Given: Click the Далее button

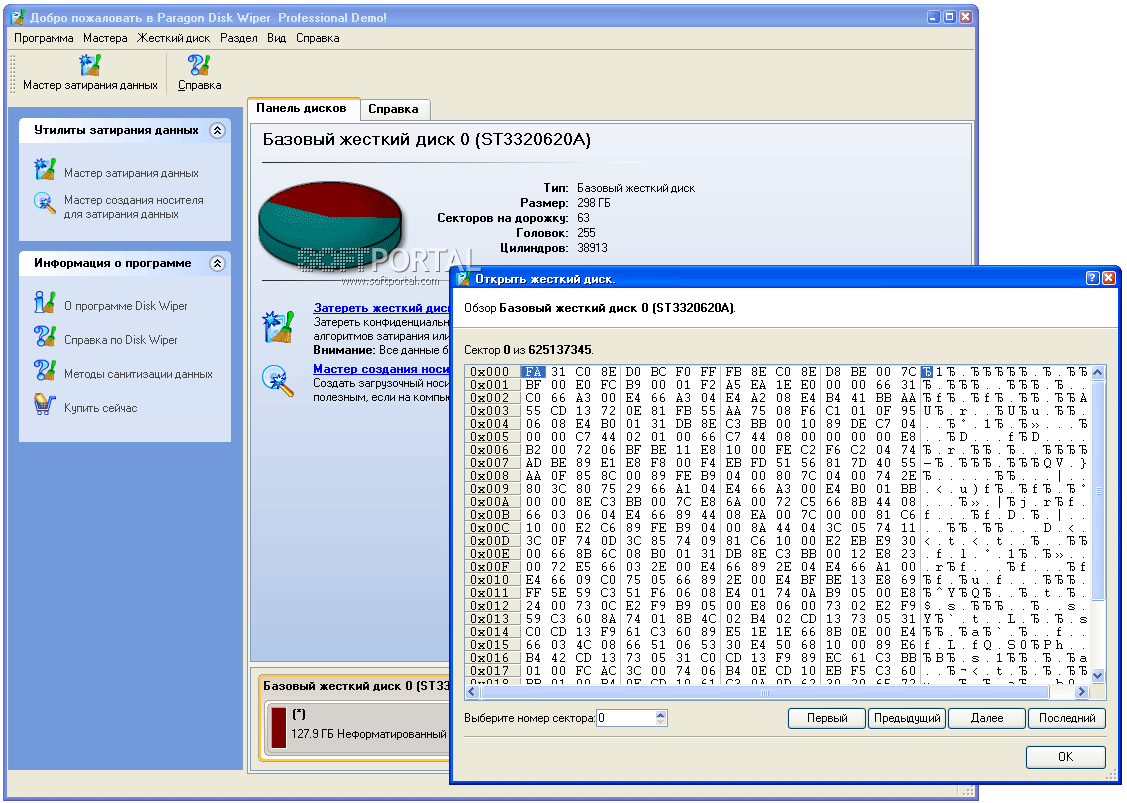Looking at the screenshot, I should [x=987, y=718].
